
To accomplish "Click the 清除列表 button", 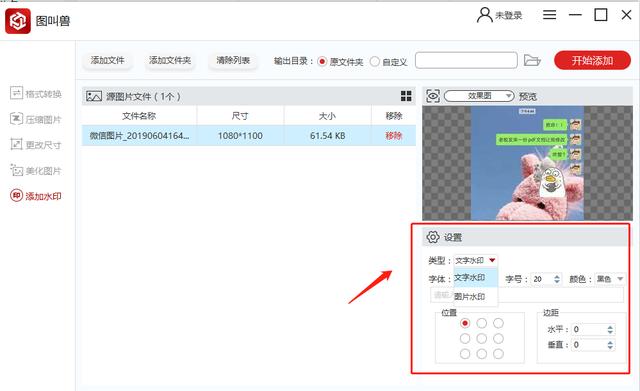I will point(233,60).
